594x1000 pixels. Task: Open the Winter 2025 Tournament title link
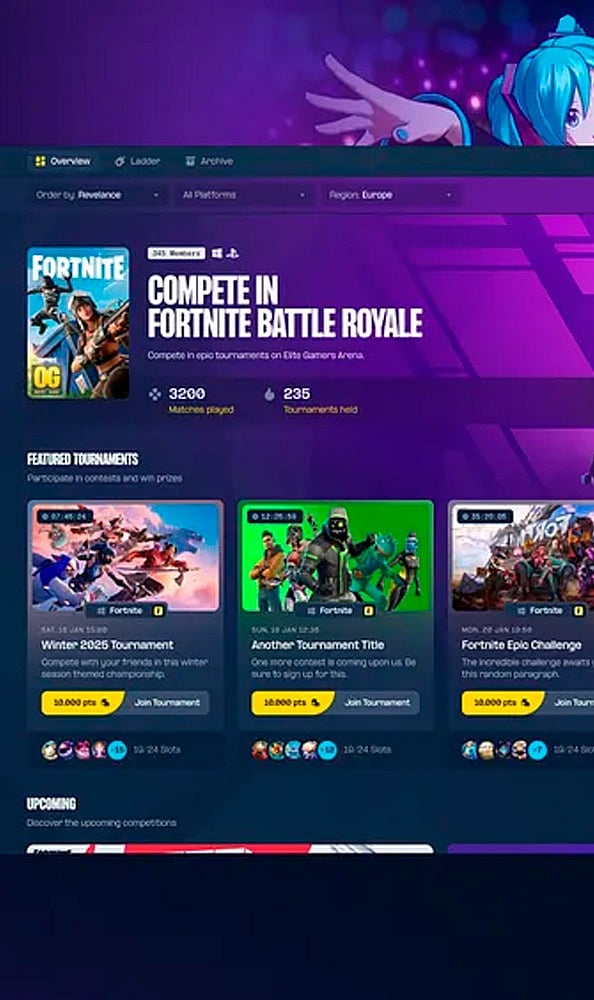point(107,645)
